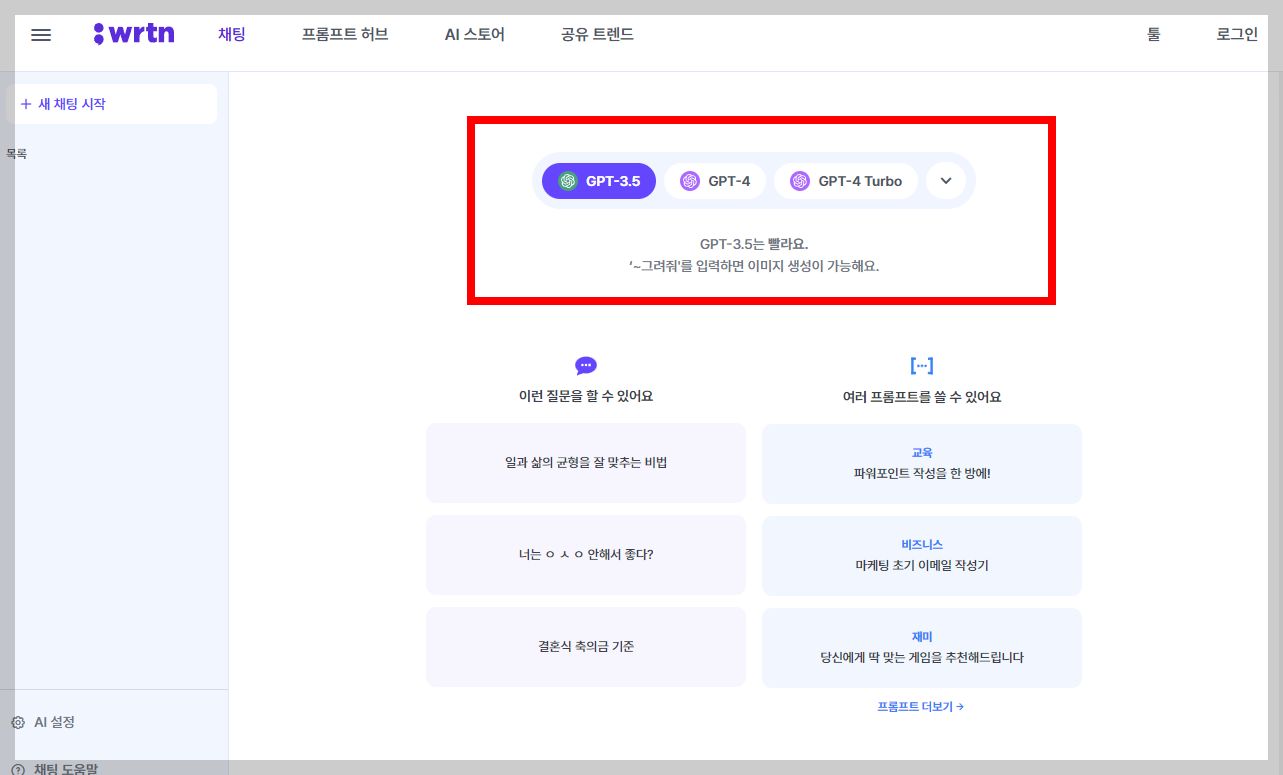The image size is (1283, 775).
Task: Click the 여러 프롬프트를 쓸 수 있어요 heading
Action: pos(922,397)
